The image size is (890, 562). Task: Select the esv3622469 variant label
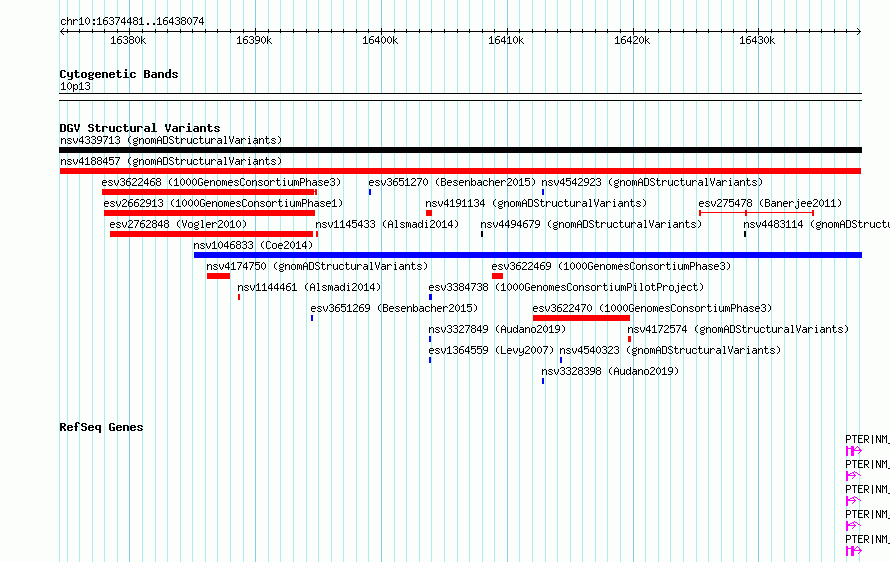click(x=611, y=266)
